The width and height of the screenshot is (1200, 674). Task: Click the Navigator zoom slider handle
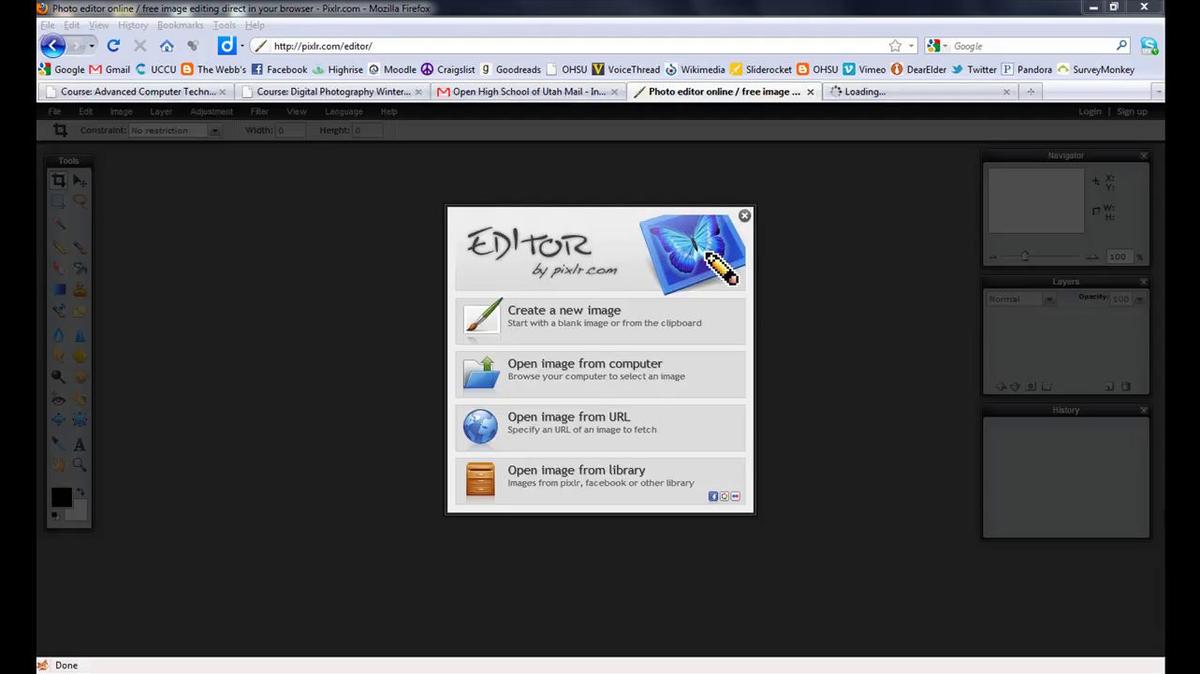1025,257
